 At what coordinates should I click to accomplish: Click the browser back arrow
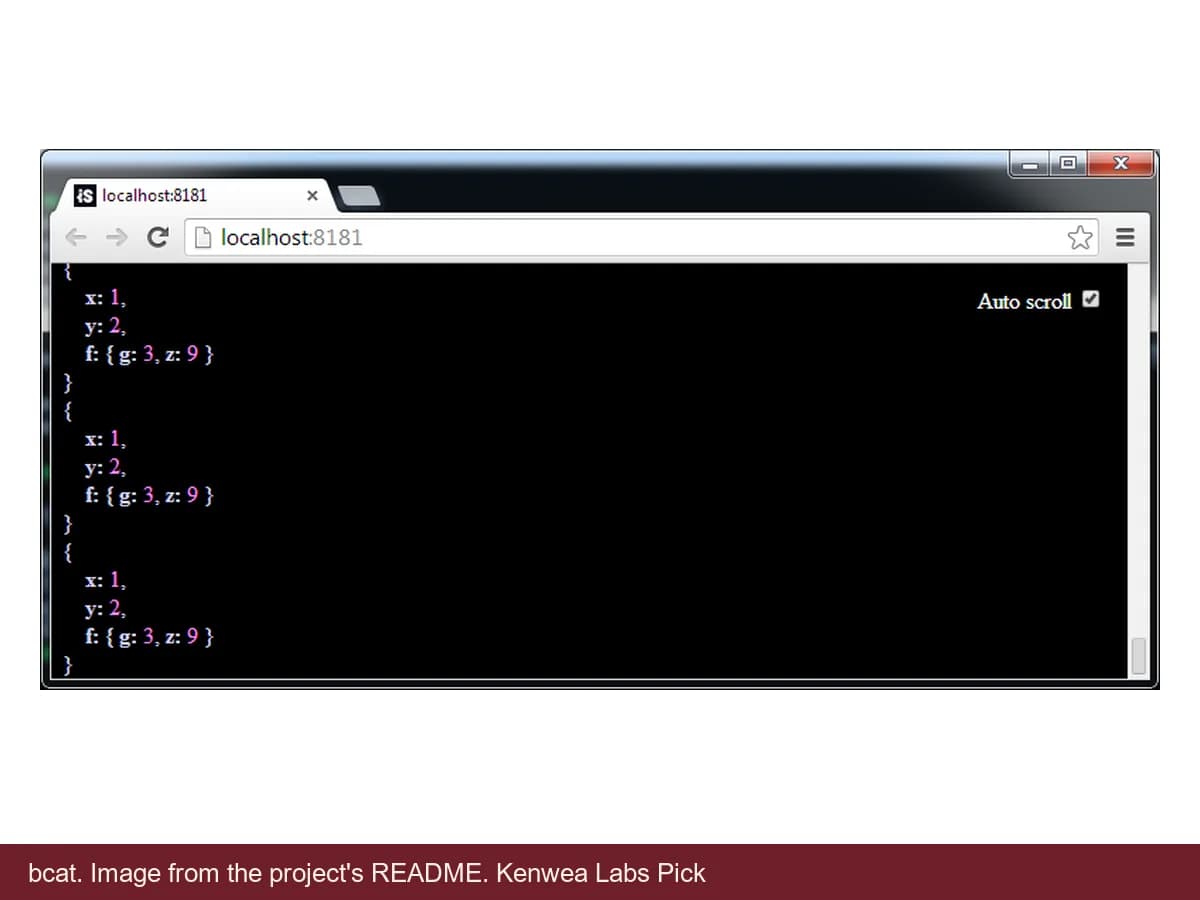[x=77, y=237]
